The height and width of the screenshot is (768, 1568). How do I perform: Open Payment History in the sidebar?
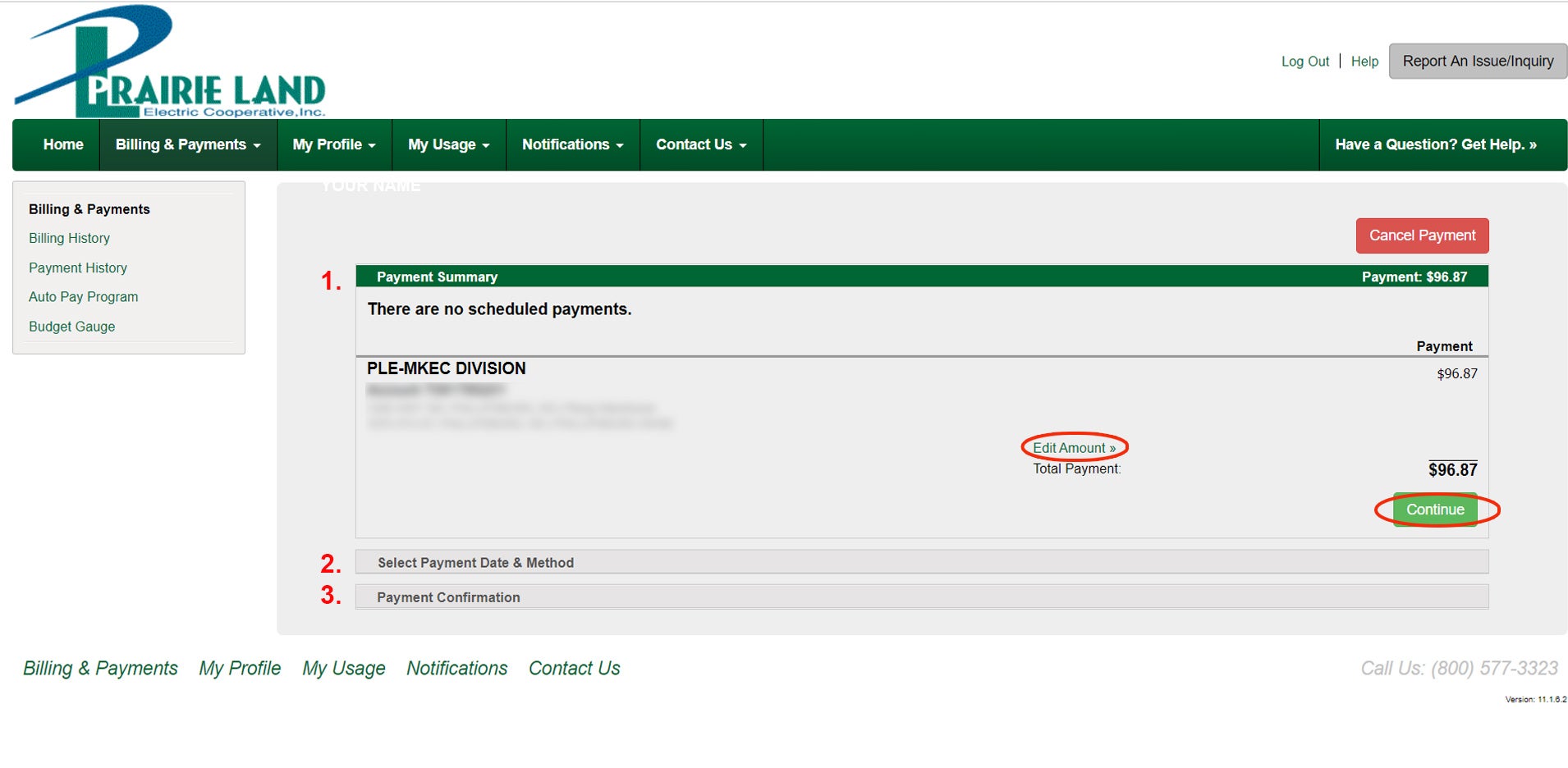(x=78, y=267)
